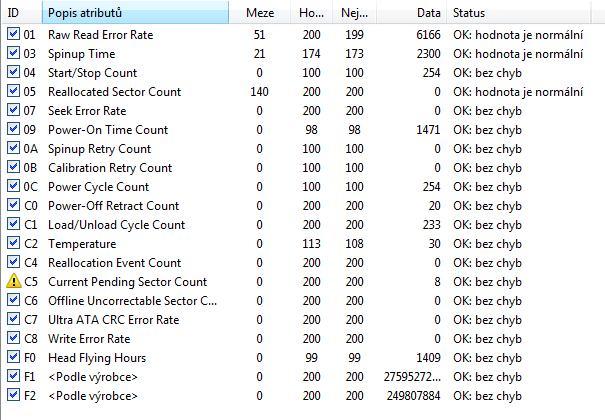The width and height of the screenshot is (605, 420).
Task: Uncheck the Raw Read Error Rate checkbox
Action: coord(13,34)
